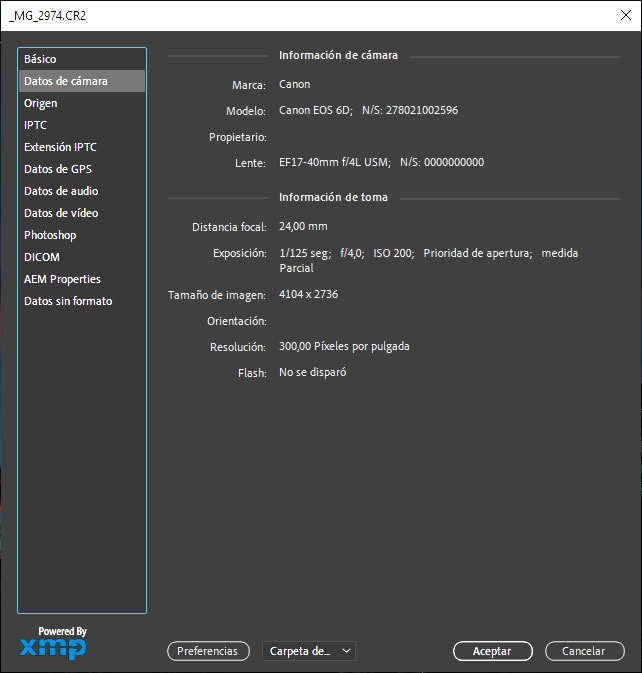The width and height of the screenshot is (642, 673).
Task: Click the No se disparó flash value
Action: click(x=312, y=372)
